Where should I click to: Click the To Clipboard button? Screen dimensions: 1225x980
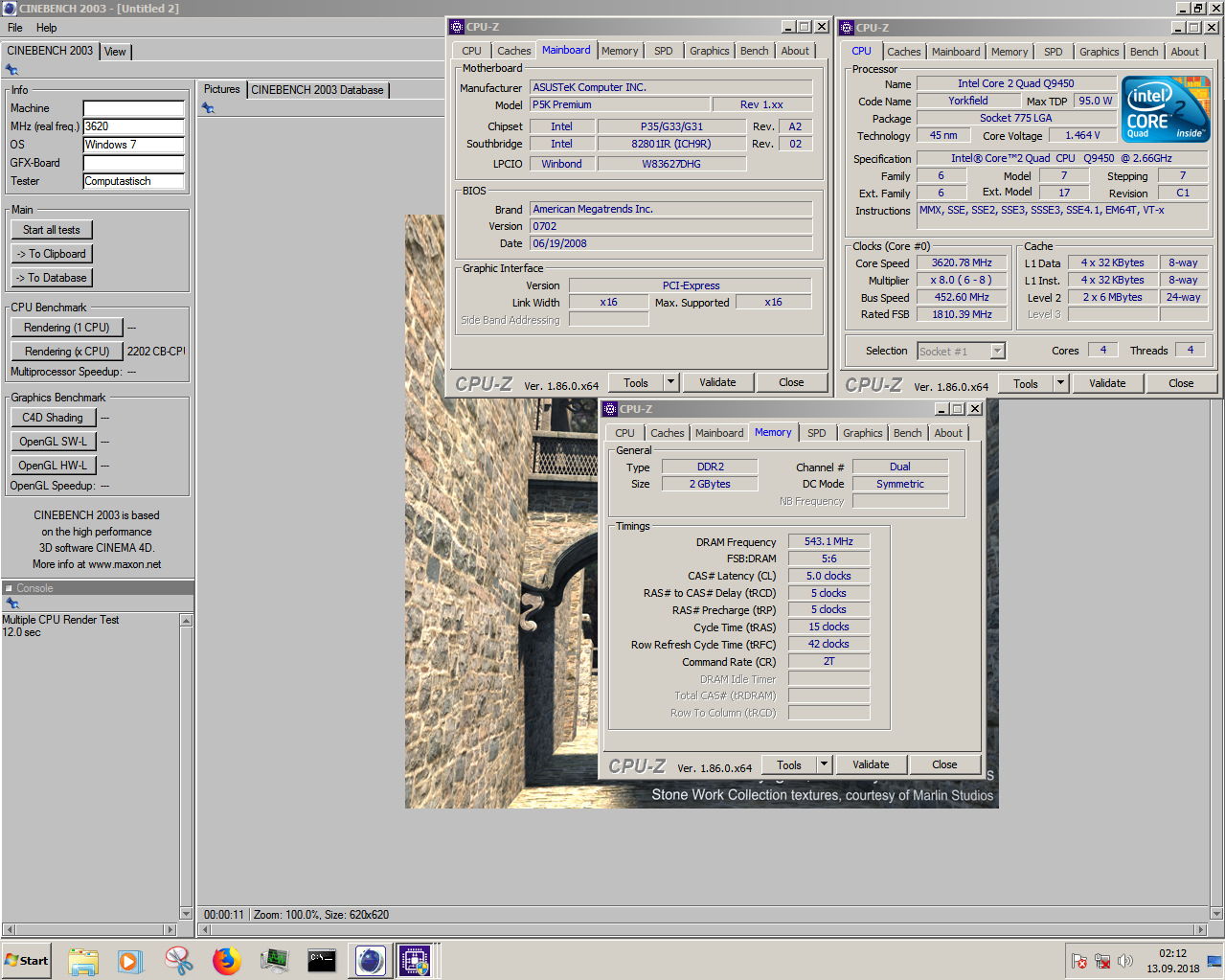52,254
